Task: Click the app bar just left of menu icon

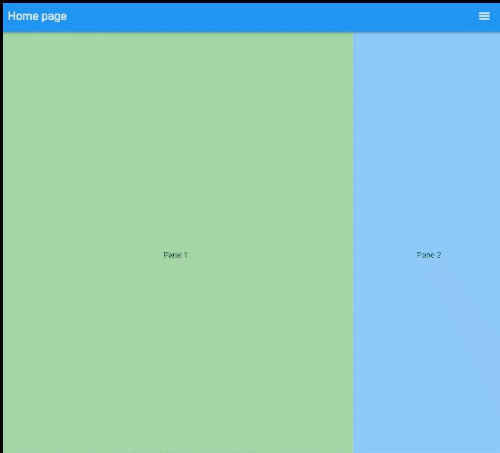Action: point(467,16)
